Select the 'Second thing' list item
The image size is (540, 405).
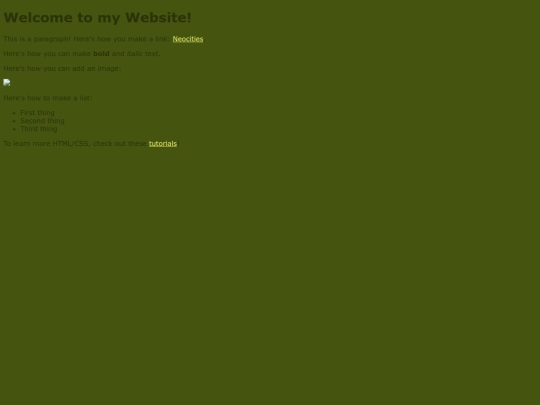tap(42, 121)
